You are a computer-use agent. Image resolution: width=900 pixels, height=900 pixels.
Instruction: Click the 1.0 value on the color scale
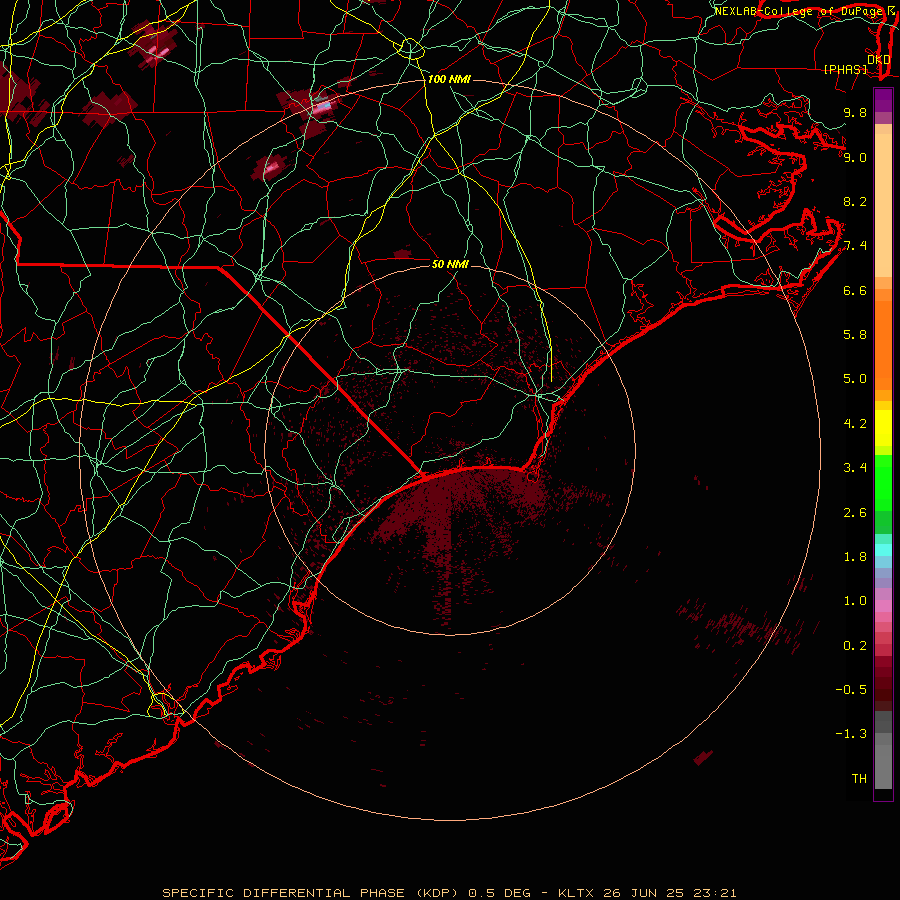click(x=855, y=601)
